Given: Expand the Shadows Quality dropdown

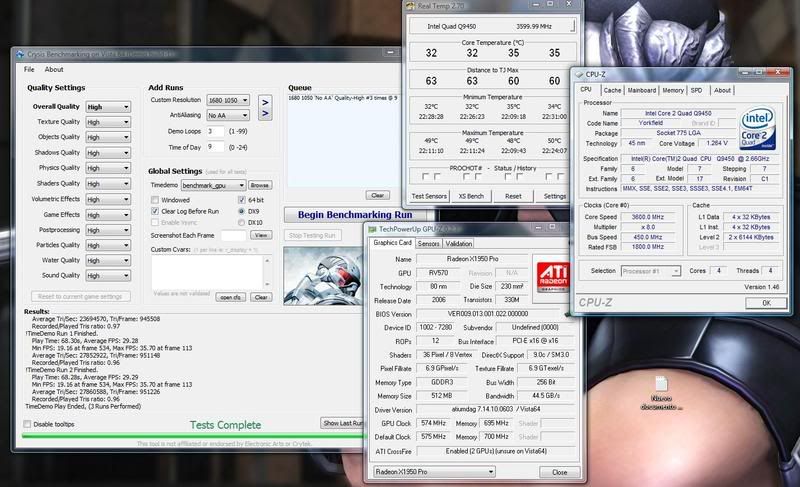Looking at the screenshot, I should [108, 152].
